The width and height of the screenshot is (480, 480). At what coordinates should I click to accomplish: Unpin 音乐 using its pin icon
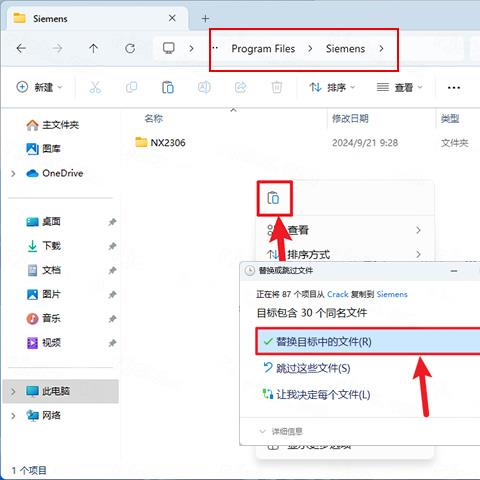(x=112, y=319)
